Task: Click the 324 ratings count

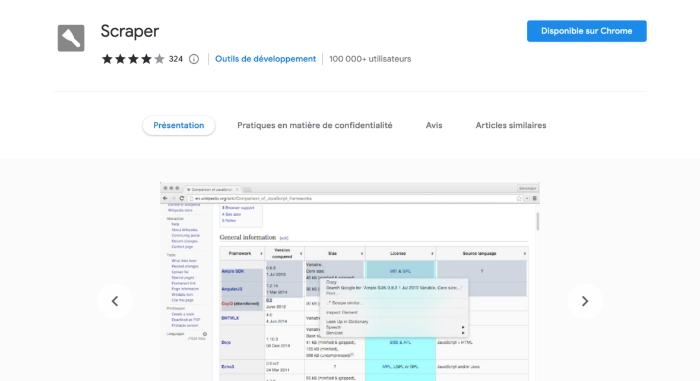Action: pyautogui.click(x=175, y=59)
